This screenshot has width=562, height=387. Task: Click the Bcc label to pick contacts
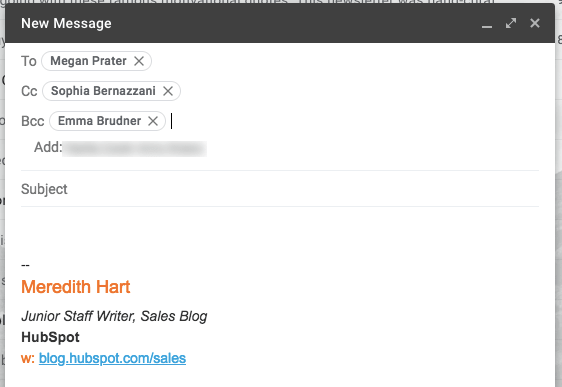[x=33, y=121]
